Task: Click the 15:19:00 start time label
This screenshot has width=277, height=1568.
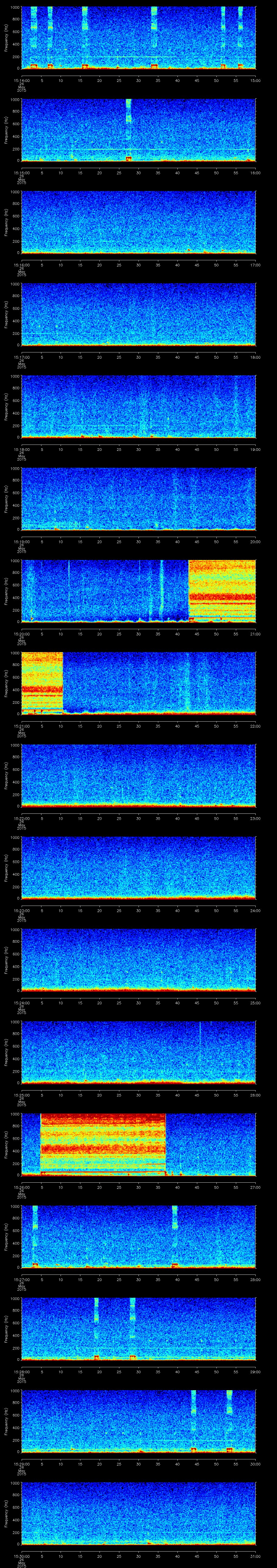Action: click(21, 542)
